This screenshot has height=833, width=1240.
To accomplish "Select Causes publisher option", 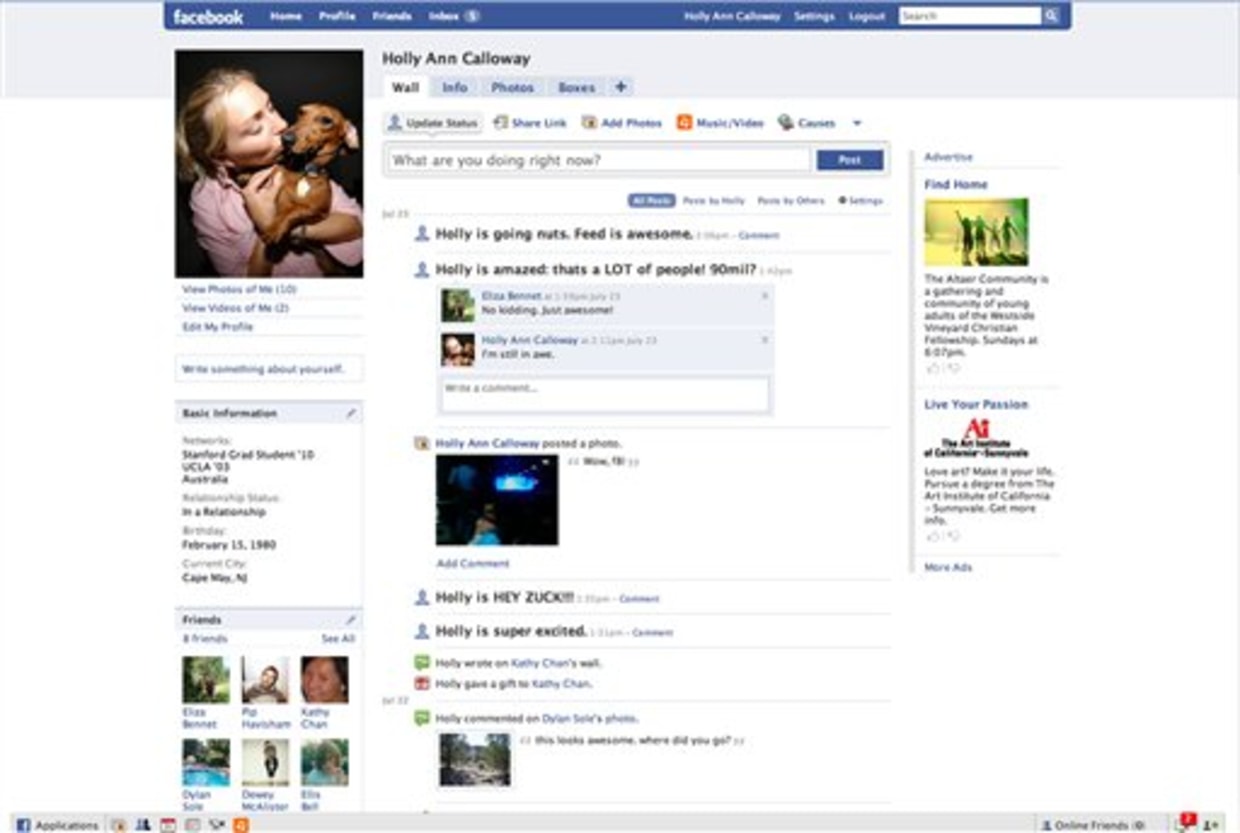I will pyautogui.click(x=806, y=123).
